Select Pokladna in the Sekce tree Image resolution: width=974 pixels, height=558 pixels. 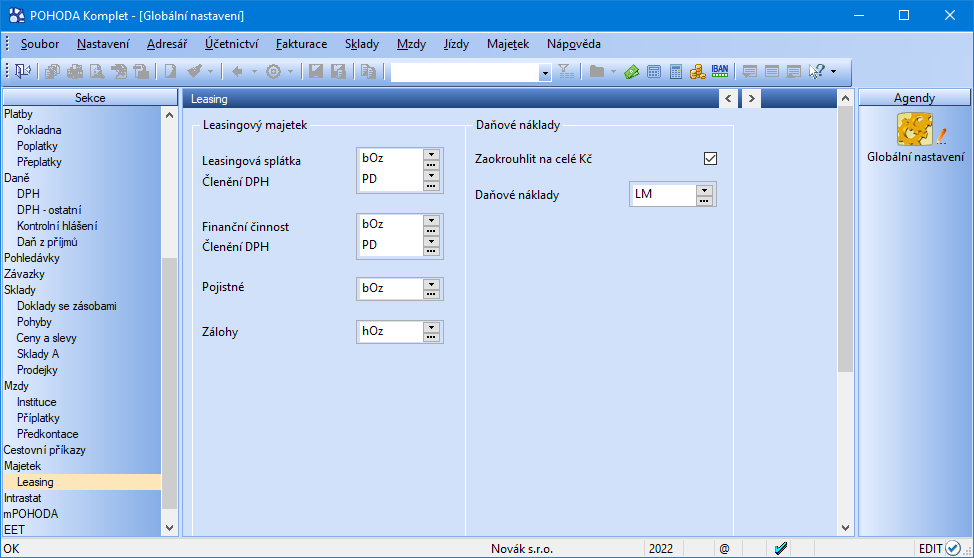[x=39, y=130]
